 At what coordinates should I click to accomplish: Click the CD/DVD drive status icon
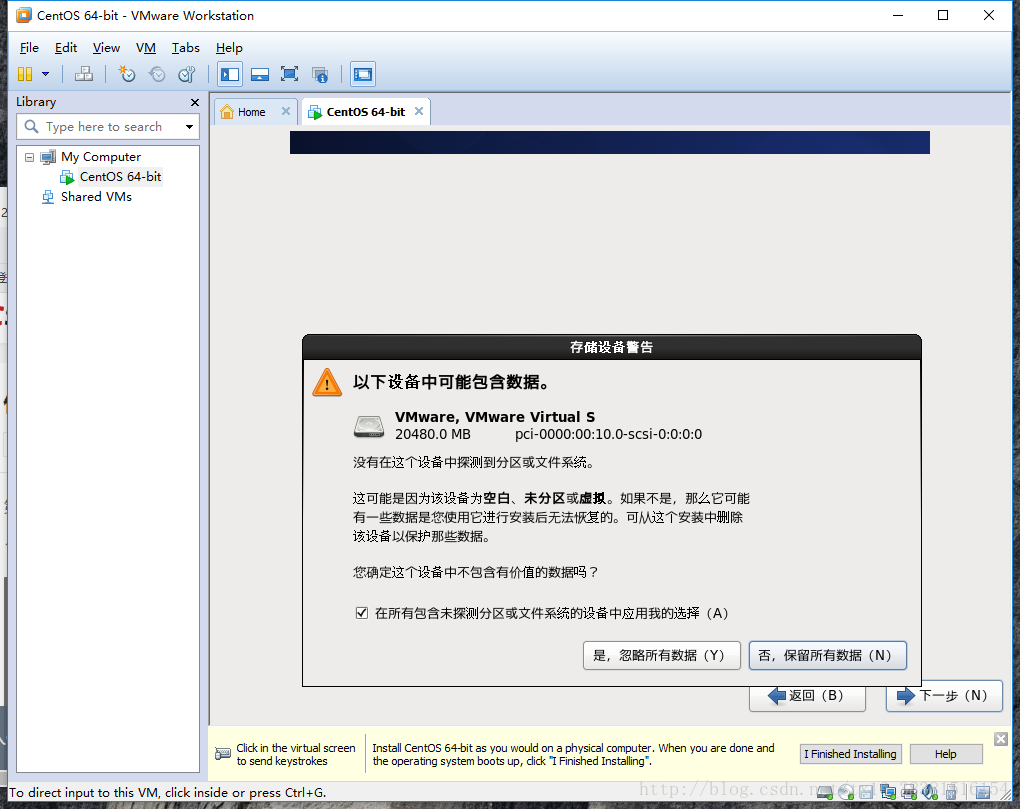click(846, 792)
